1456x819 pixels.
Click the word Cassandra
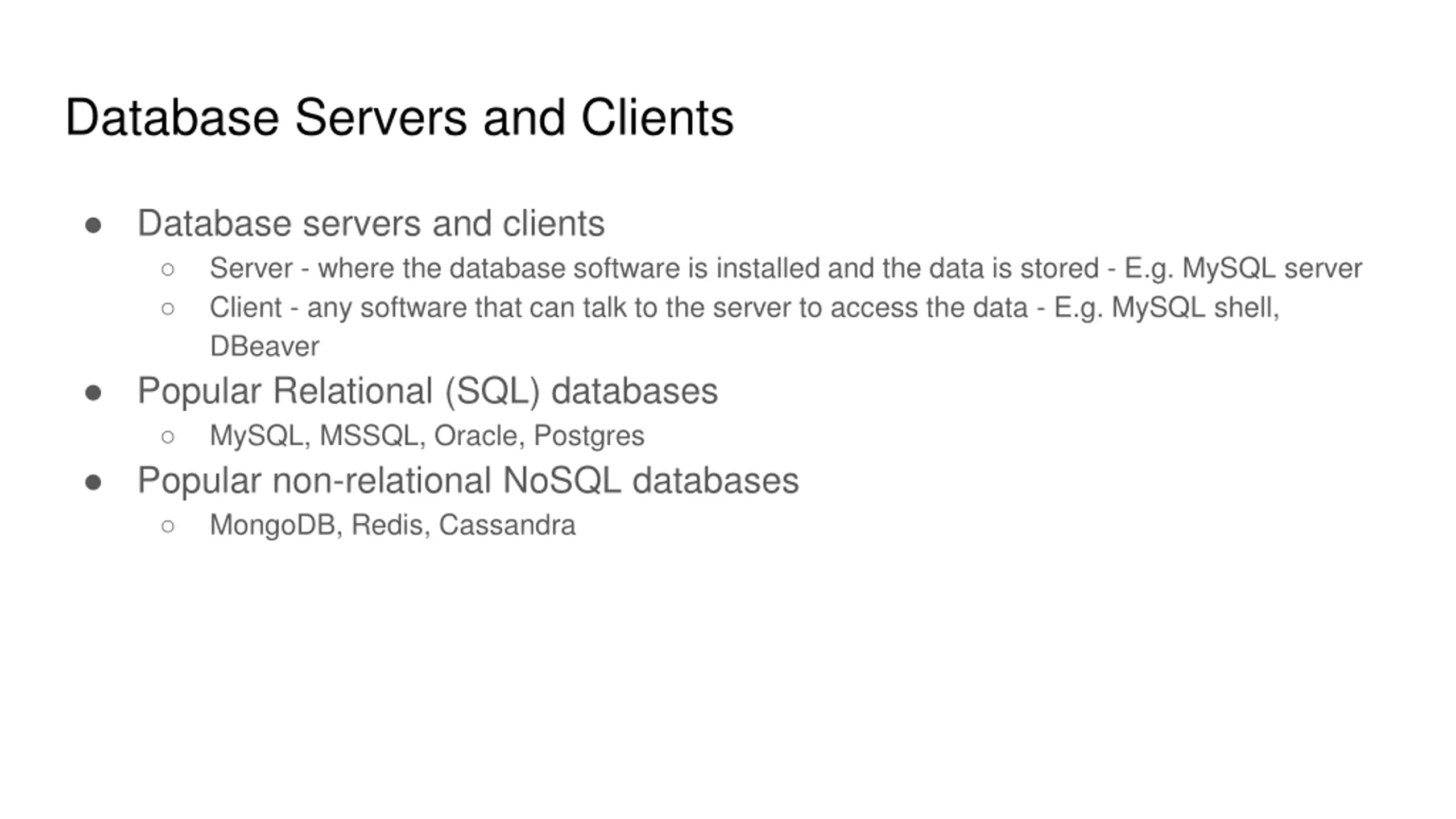507,525
